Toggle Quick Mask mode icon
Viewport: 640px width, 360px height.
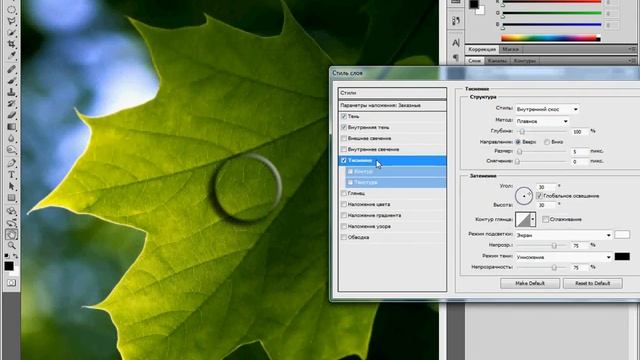(x=11, y=282)
